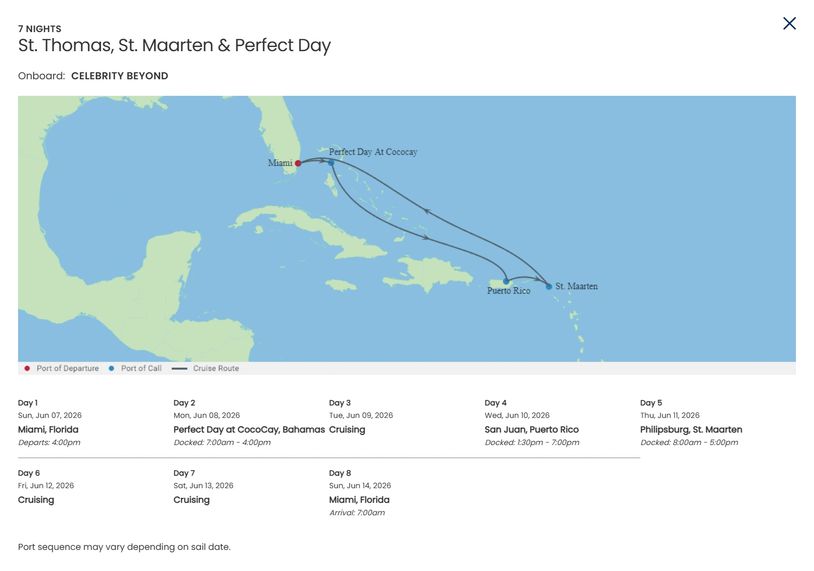Select the St. Maarten port dot on the map
814x571 pixels.
click(549, 286)
